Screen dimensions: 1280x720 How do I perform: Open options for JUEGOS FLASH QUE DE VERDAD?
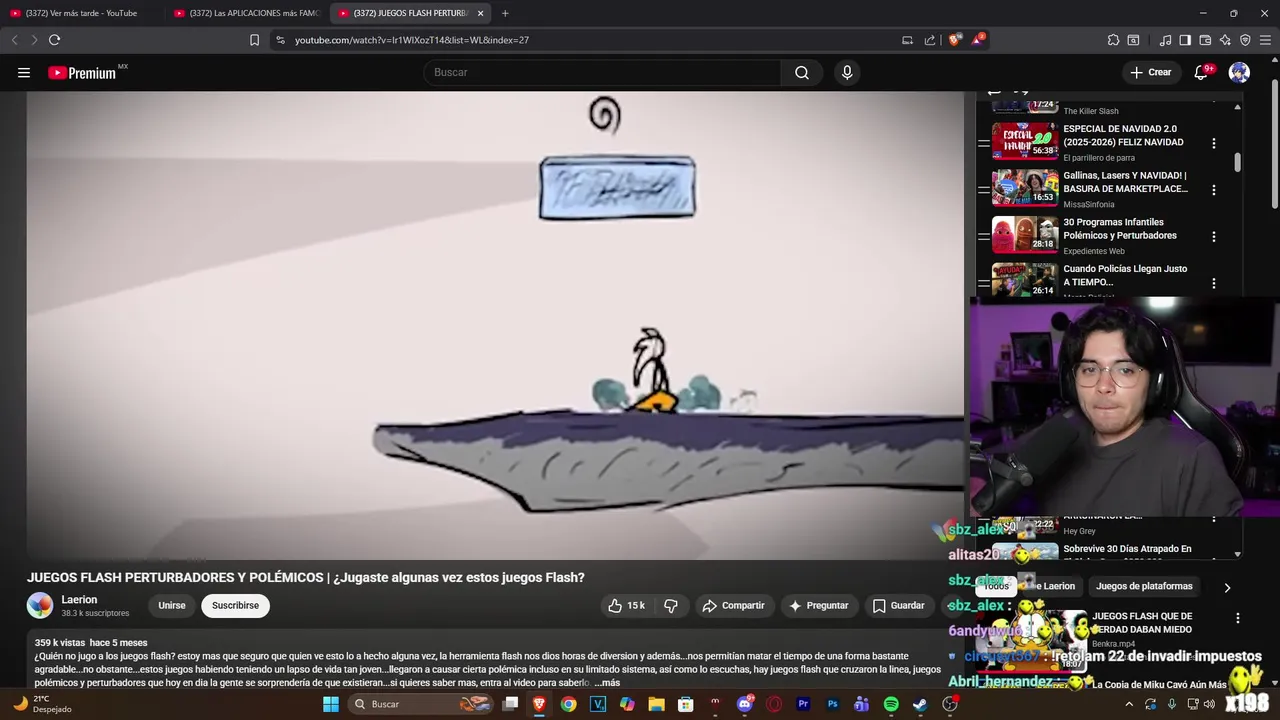tap(1237, 618)
